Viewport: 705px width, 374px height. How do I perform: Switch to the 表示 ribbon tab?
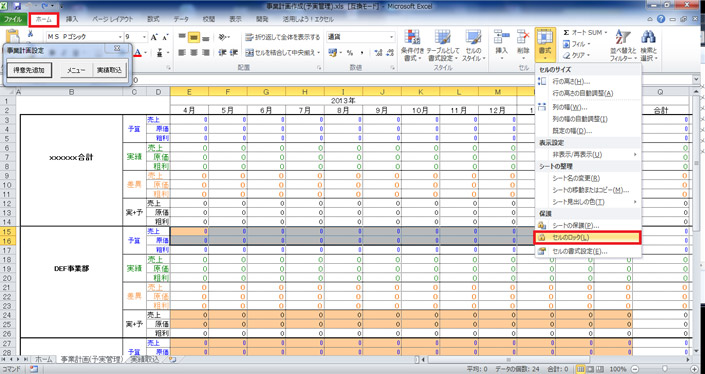(235, 19)
